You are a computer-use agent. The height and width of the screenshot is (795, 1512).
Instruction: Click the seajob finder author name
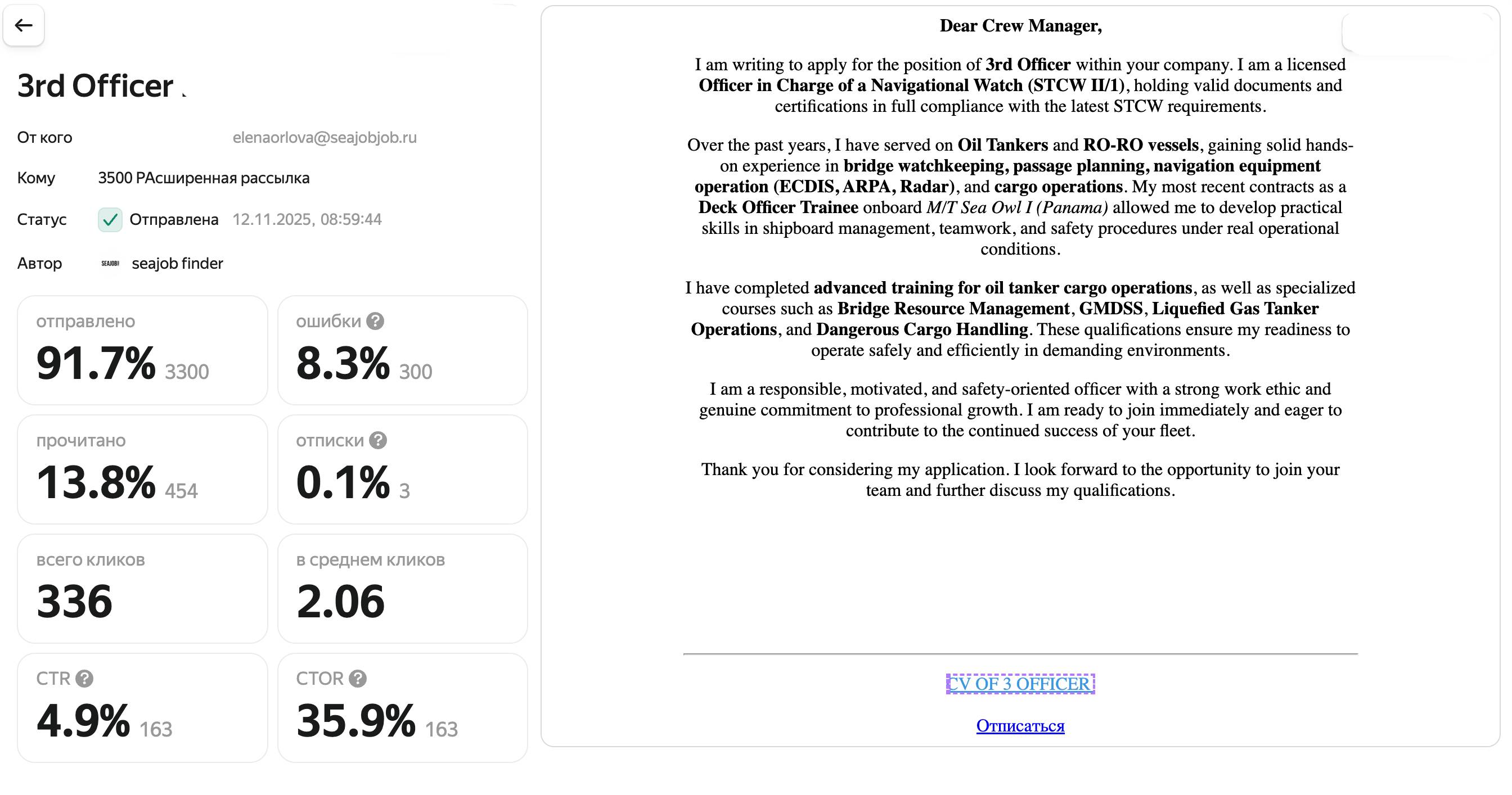(177, 264)
